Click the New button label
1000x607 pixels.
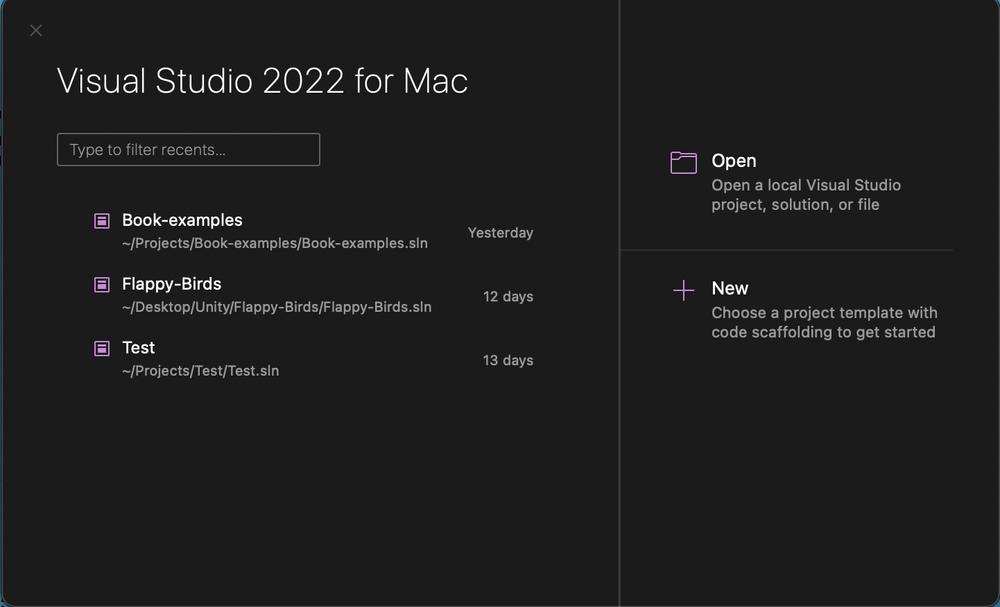click(x=730, y=288)
